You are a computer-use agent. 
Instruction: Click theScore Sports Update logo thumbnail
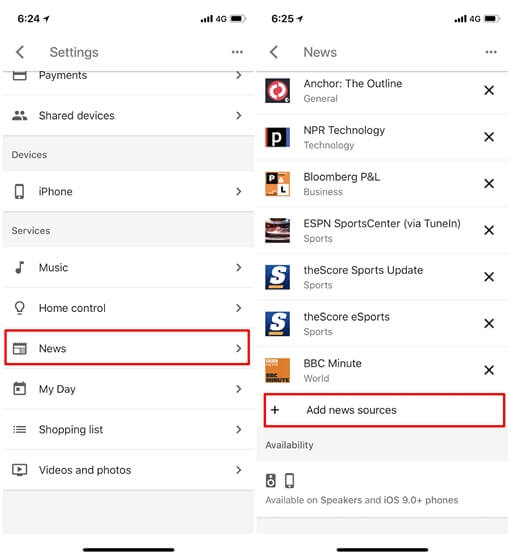tap(277, 277)
